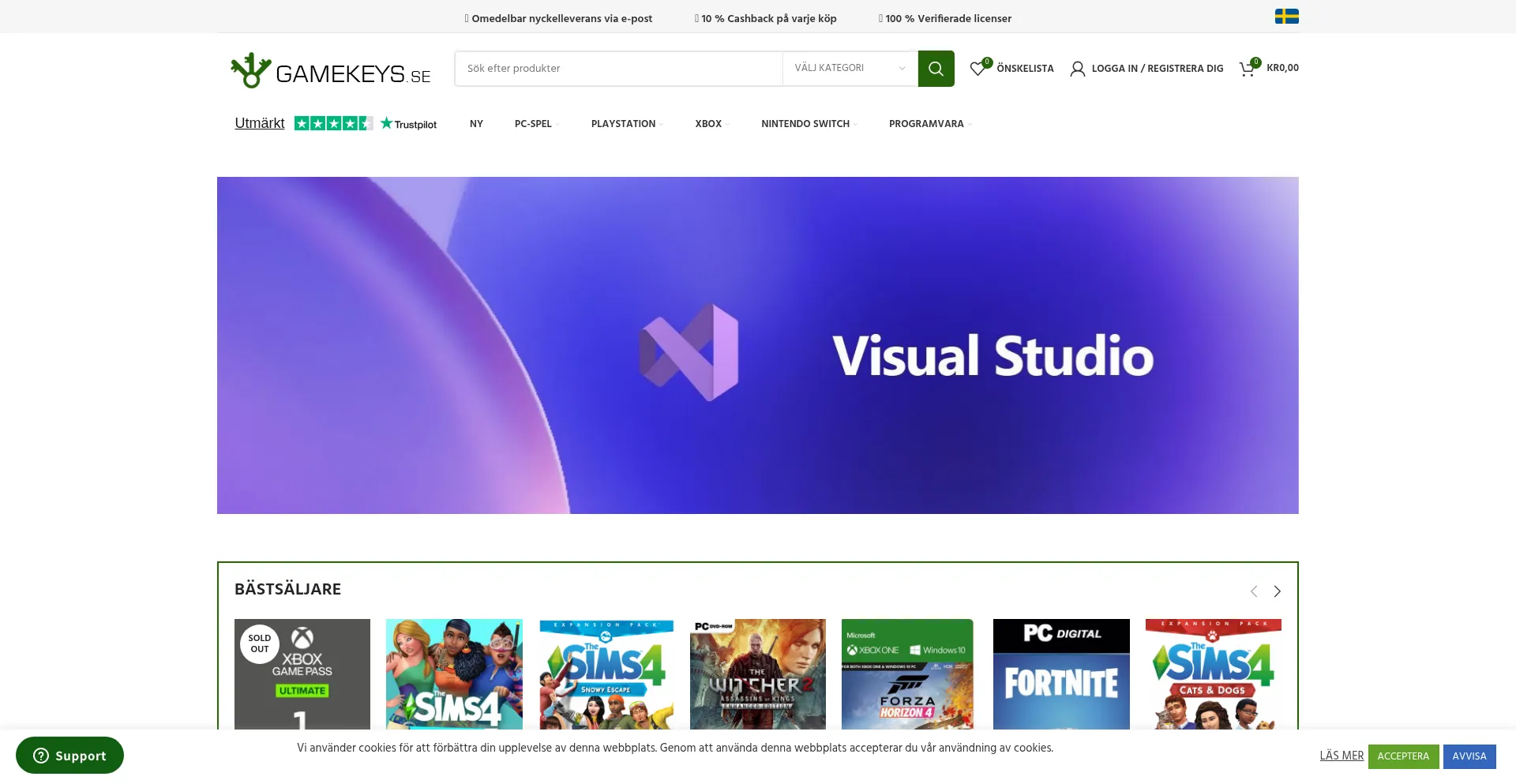The width and height of the screenshot is (1516, 784).
Task: Open the Fortnite PC Digital product
Action: [1061, 674]
